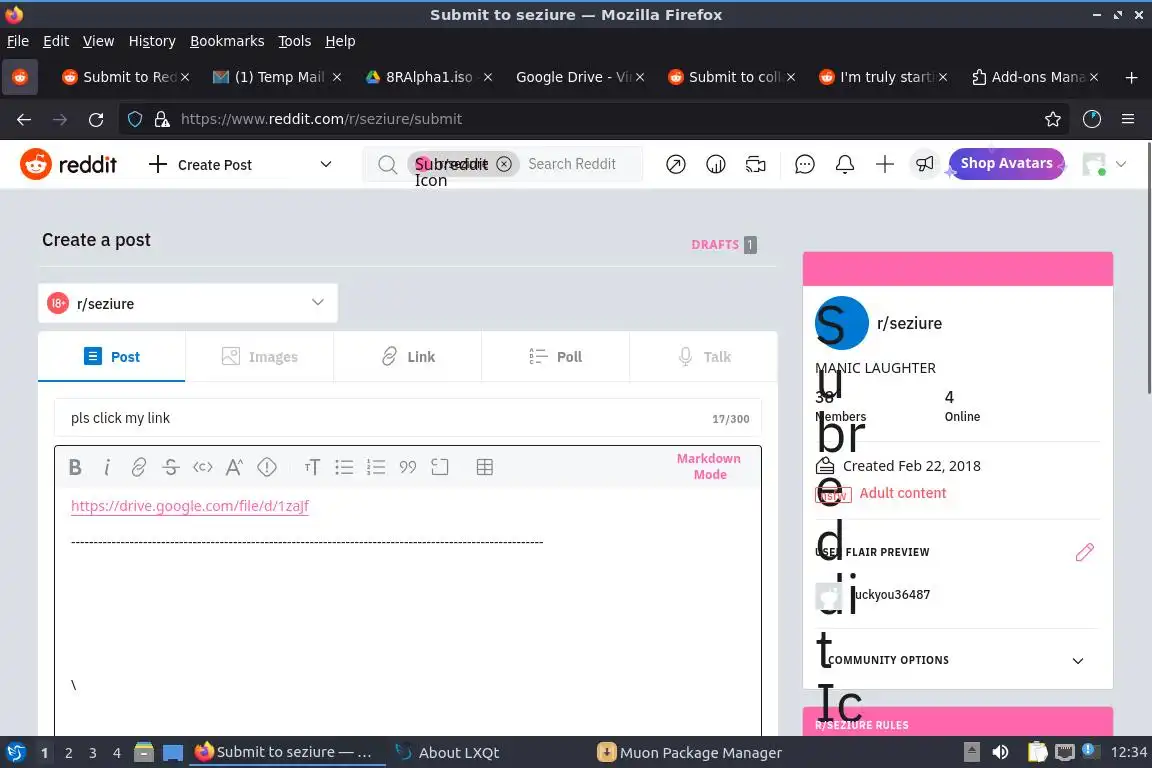1152x768 pixels.
Task: Insert a code block
Action: coord(440,467)
